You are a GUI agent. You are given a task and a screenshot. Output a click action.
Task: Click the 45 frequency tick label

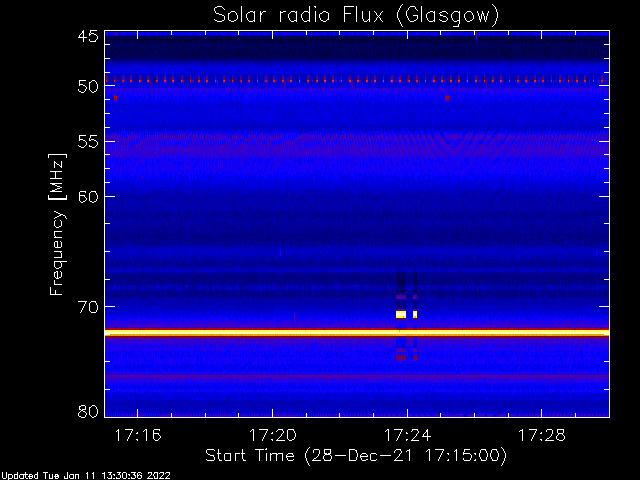click(x=88, y=36)
